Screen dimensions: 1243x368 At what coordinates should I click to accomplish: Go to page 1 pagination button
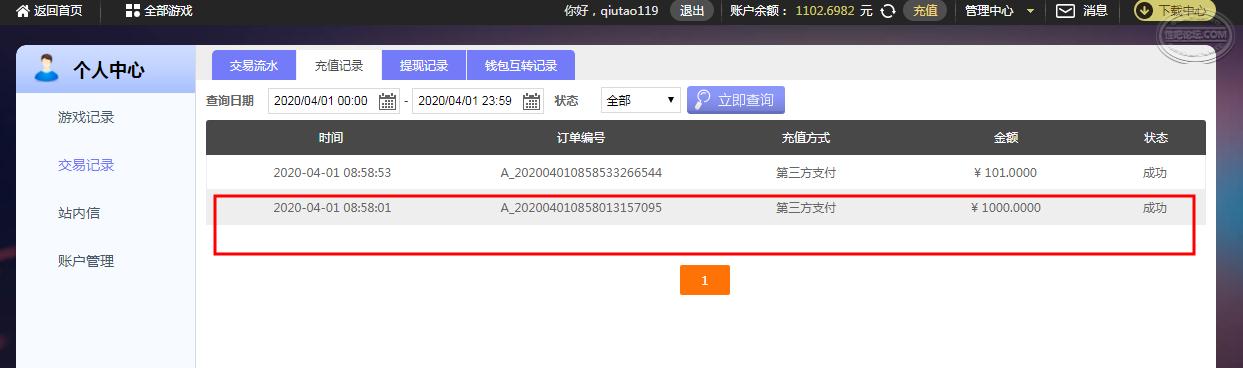705,280
